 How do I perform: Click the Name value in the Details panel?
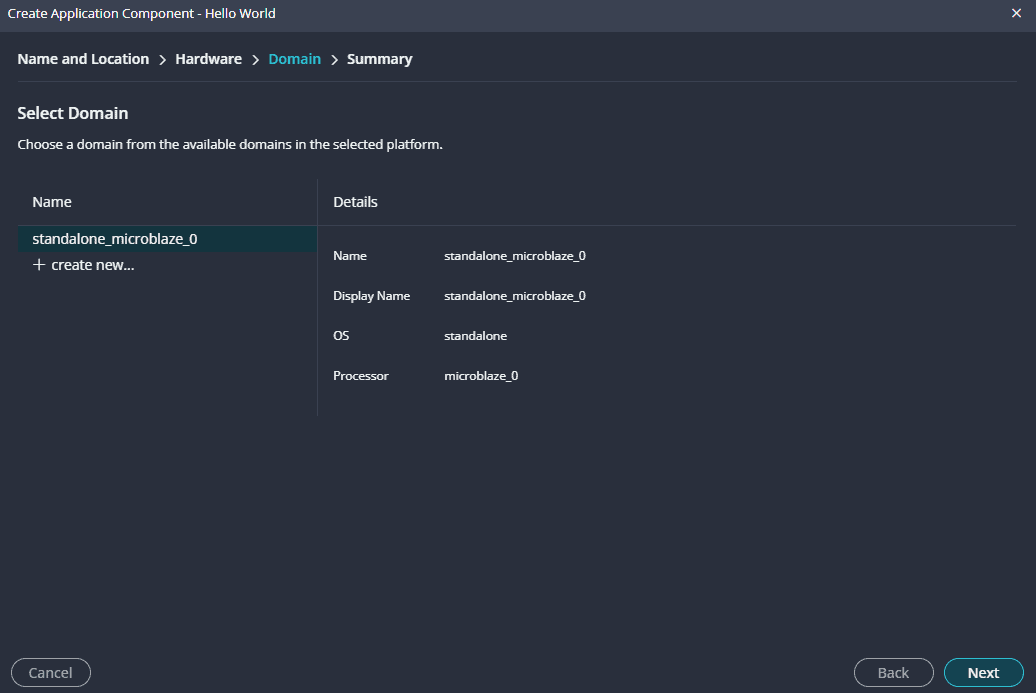pyautogui.click(x=514, y=256)
